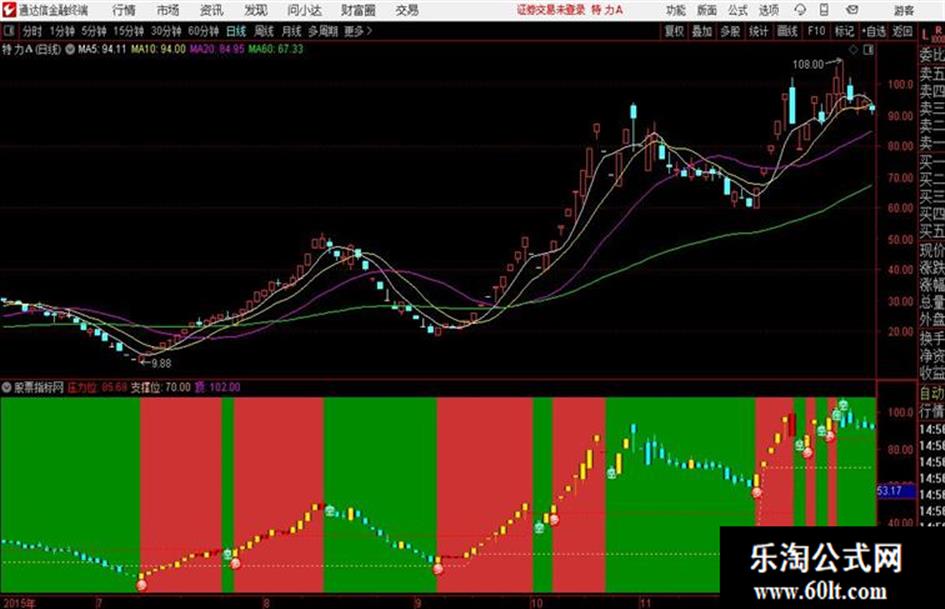
Task: Switch to the 1分钟 period tab
Action: coord(62,31)
